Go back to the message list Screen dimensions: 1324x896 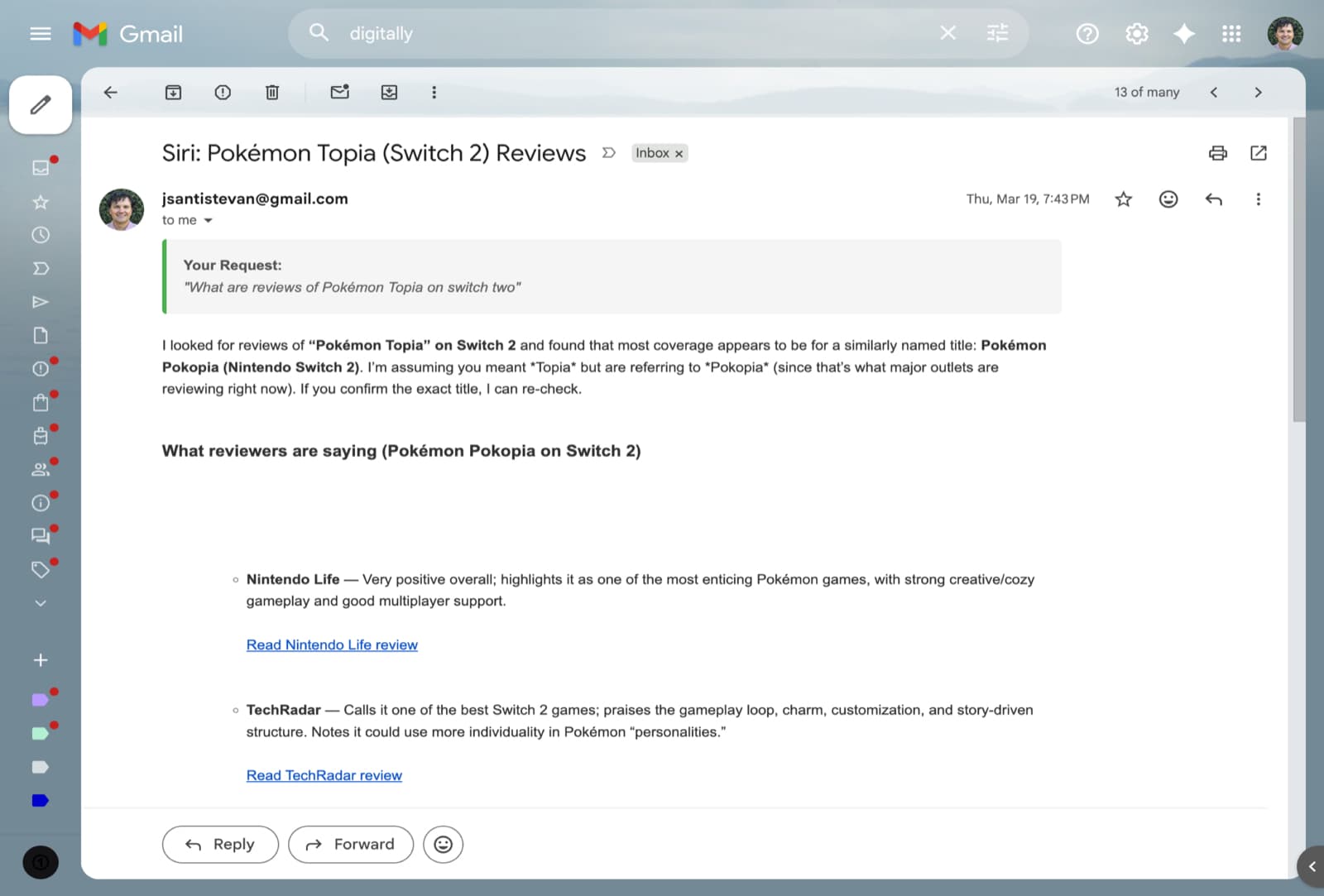pos(110,93)
